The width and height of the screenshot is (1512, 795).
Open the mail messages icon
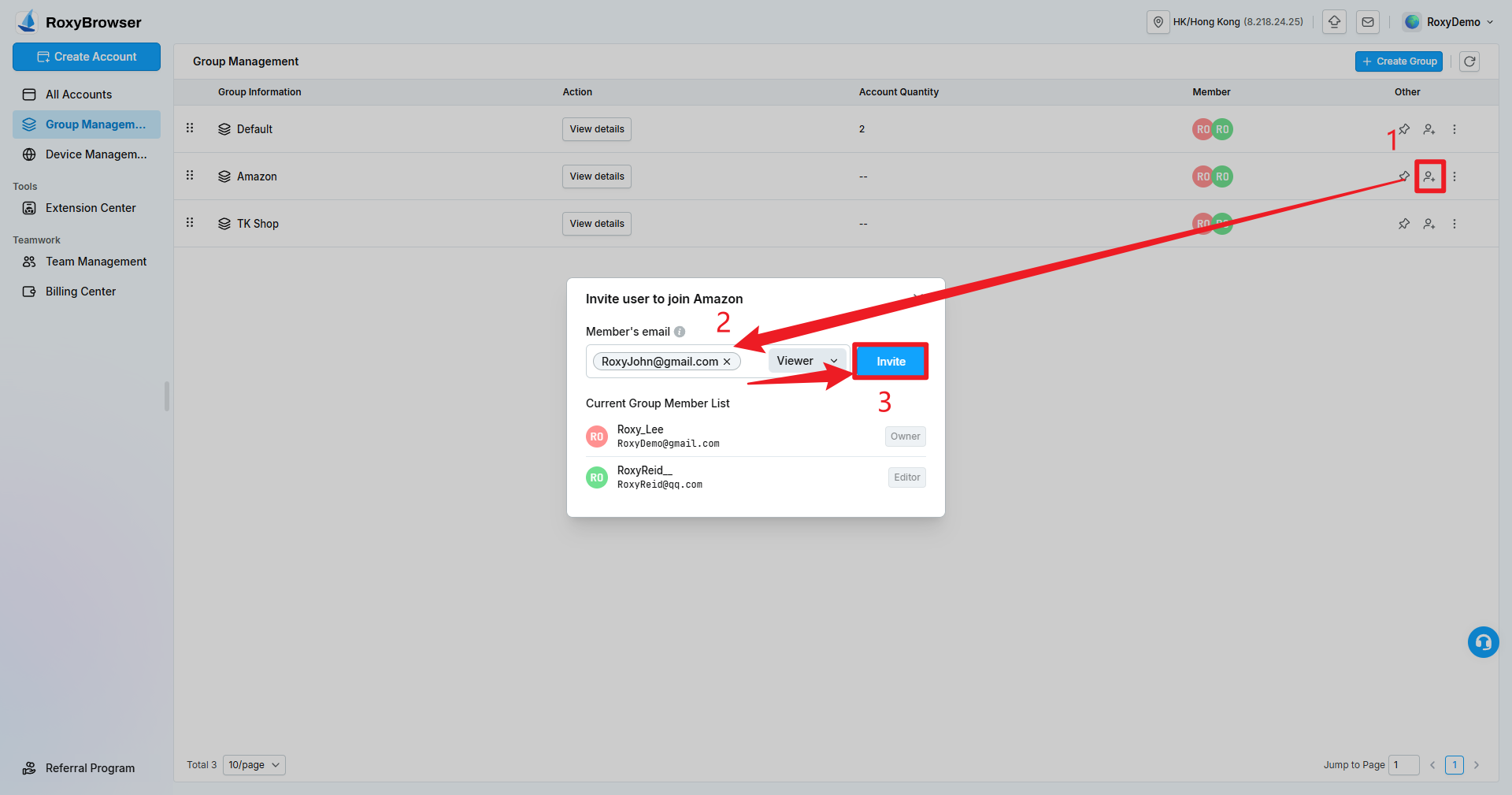click(1368, 22)
